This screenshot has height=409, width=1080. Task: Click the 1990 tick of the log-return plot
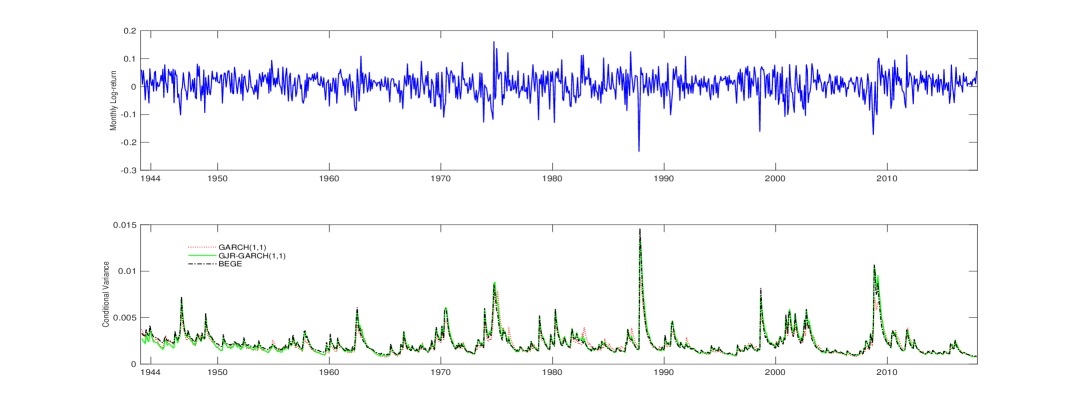(x=664, y=177)
